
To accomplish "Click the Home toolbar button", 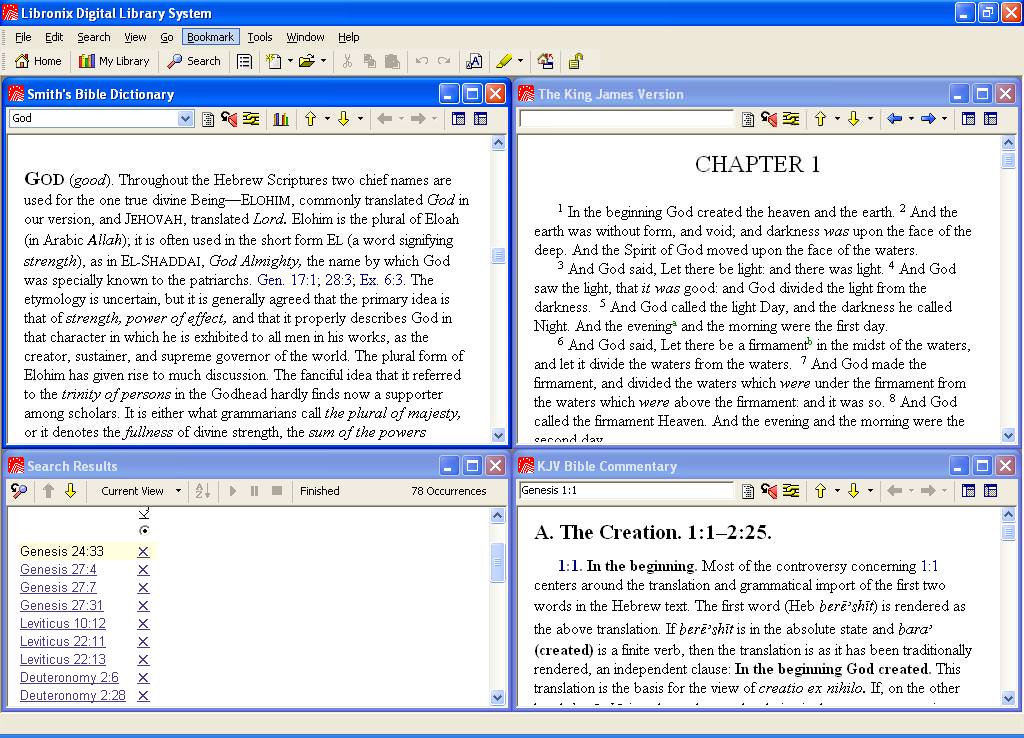I will [x=38, y=61].
